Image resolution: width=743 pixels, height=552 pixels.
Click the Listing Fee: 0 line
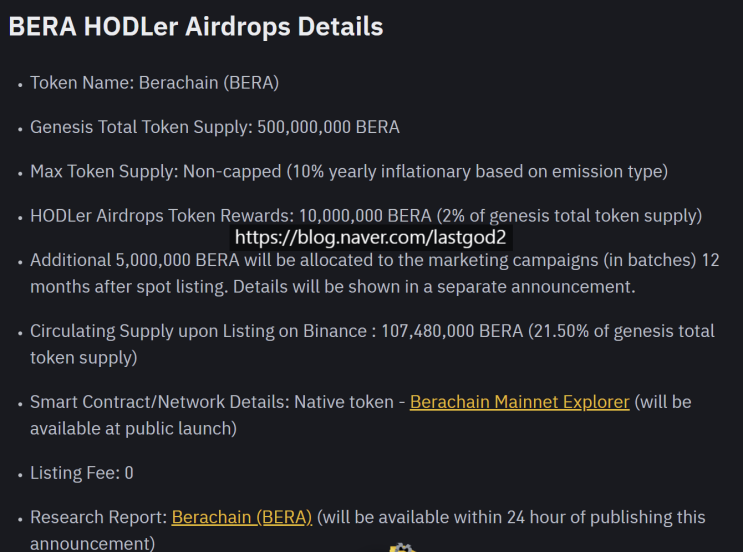pyautogui.click(x=82, y=472)
